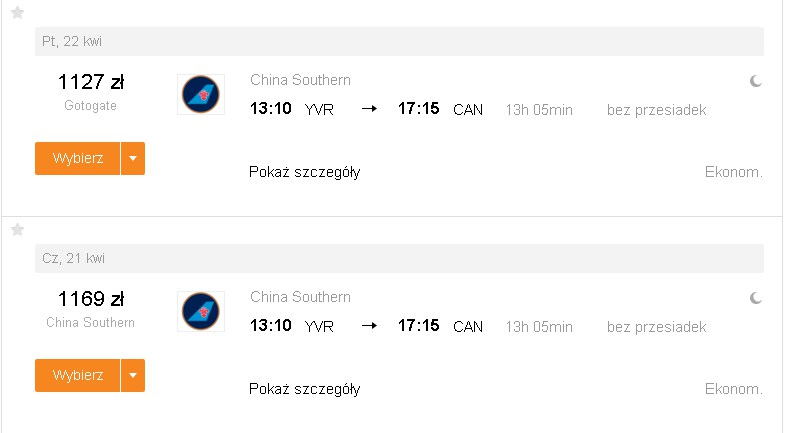Choose the 1169 zł China Southern offer with Wybierz

pyautogui.click(x=78, y=375)
